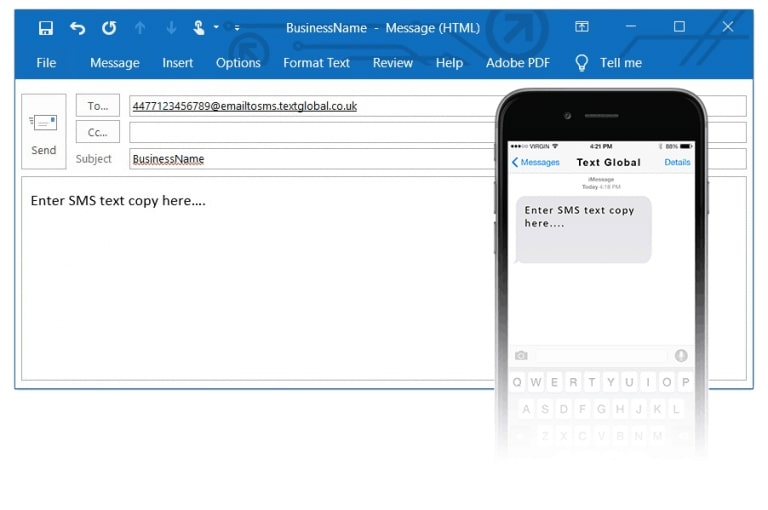The width and height of the screenshot is (768, 510).
Task: Open the File menu
Action: [x=46, y=63]
